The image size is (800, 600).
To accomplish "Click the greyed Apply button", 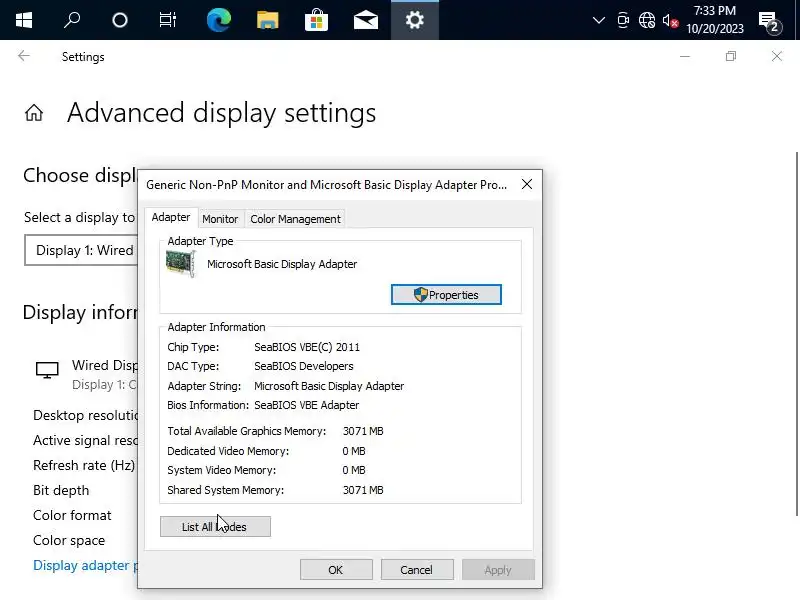I will [x=498, y=569].
